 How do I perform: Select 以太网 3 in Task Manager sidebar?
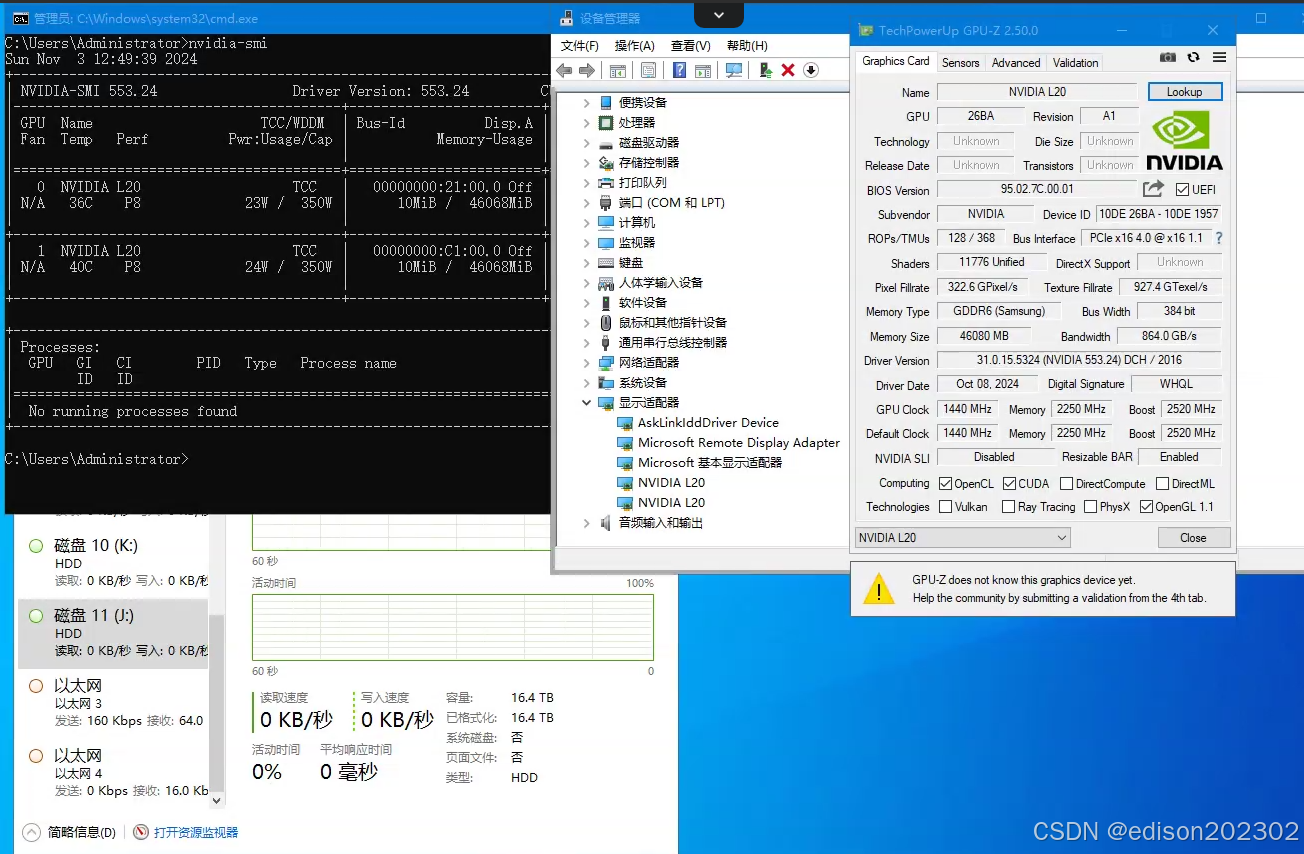[113, 703]
